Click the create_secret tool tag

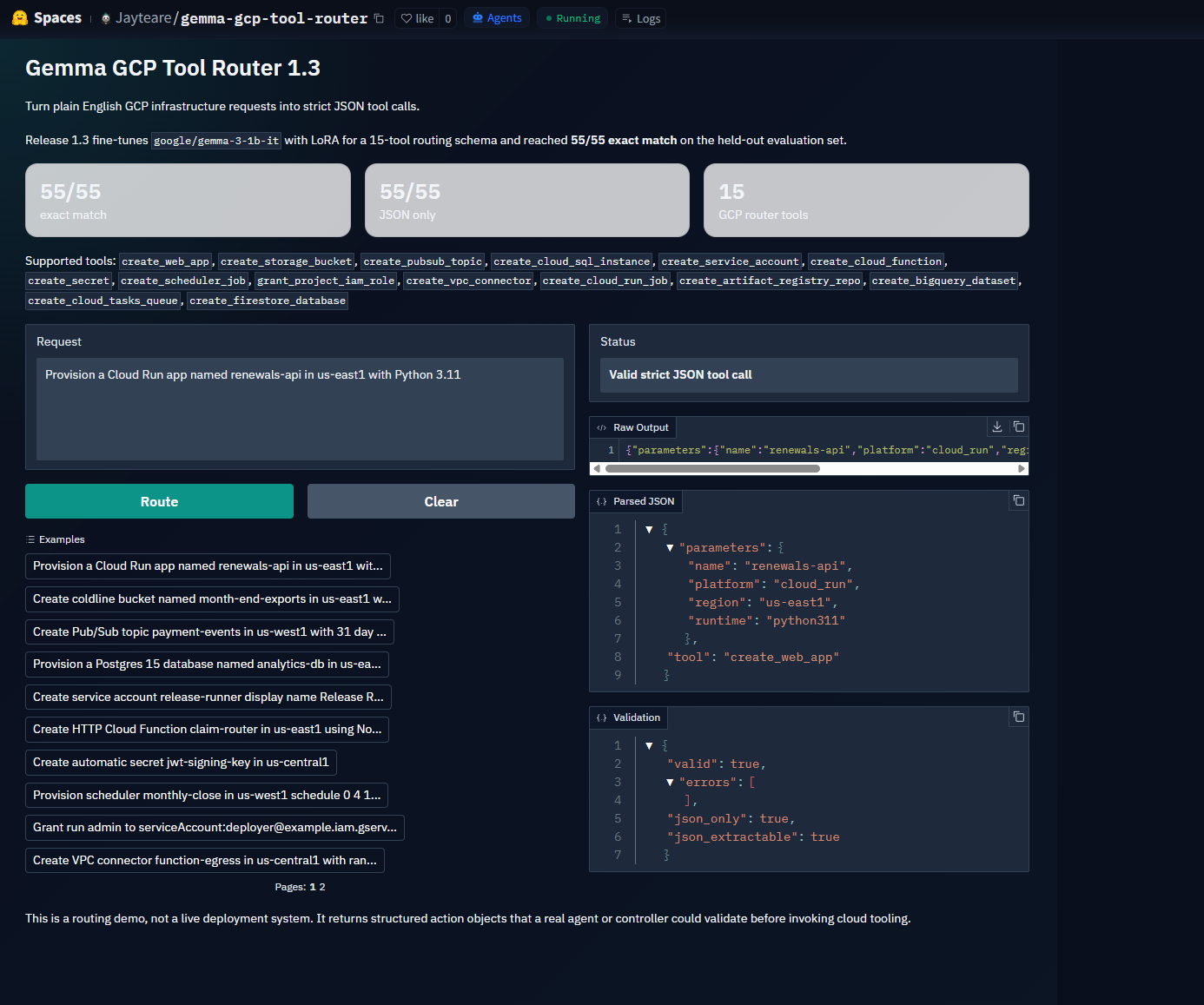(69, 281)
